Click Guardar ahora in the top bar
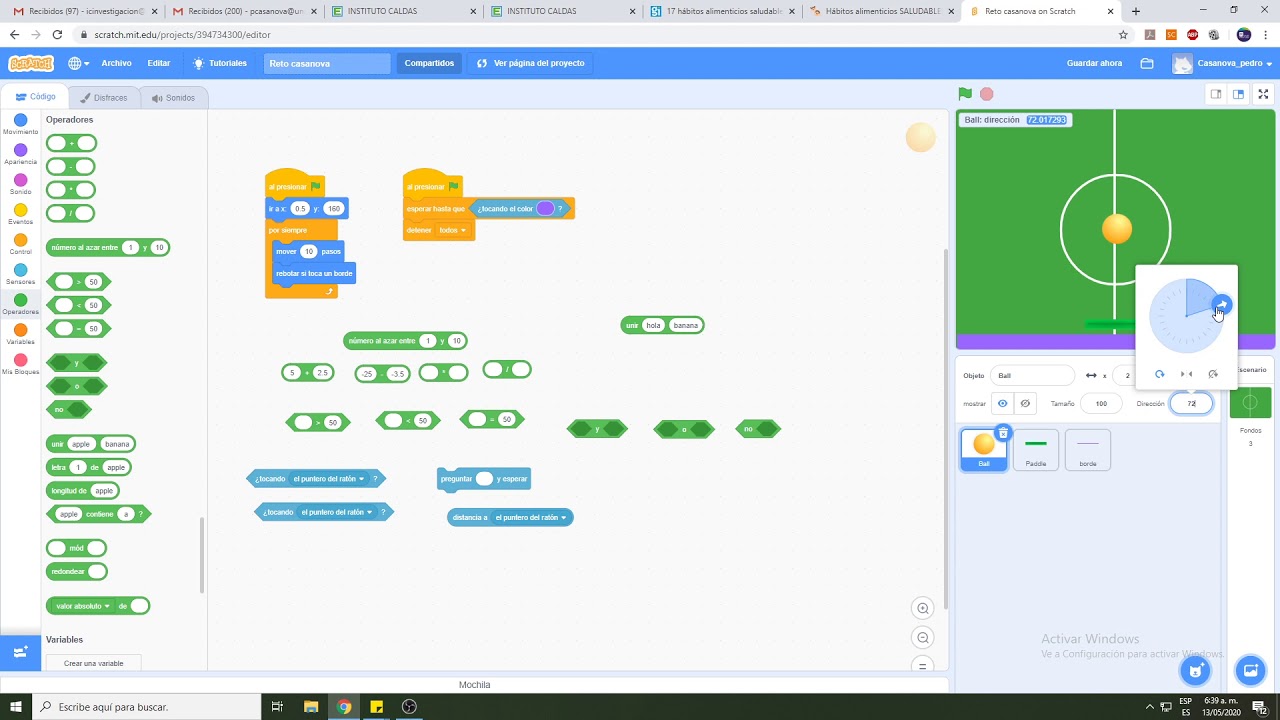 pos(1095,63)
